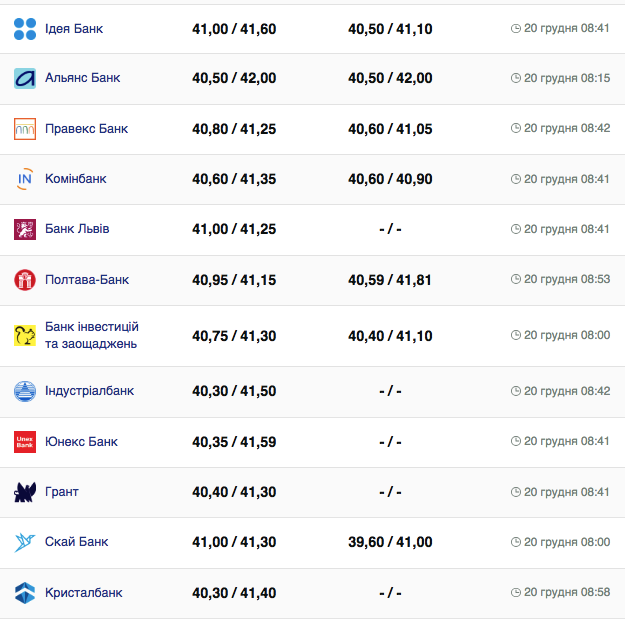Open the Банк інвестицій та заощаджень link
The image size is (631, 622).
pyautogui.click(x=91, y=335)
